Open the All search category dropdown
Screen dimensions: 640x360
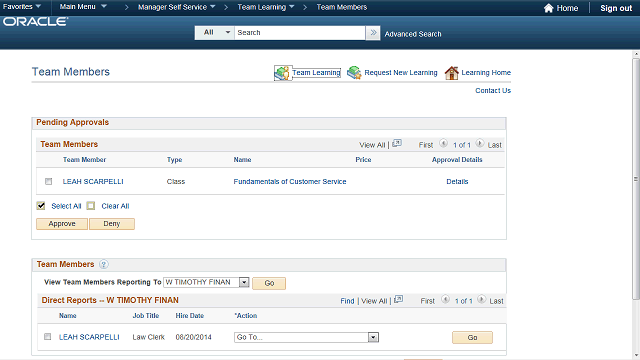(x=215, y=33)
